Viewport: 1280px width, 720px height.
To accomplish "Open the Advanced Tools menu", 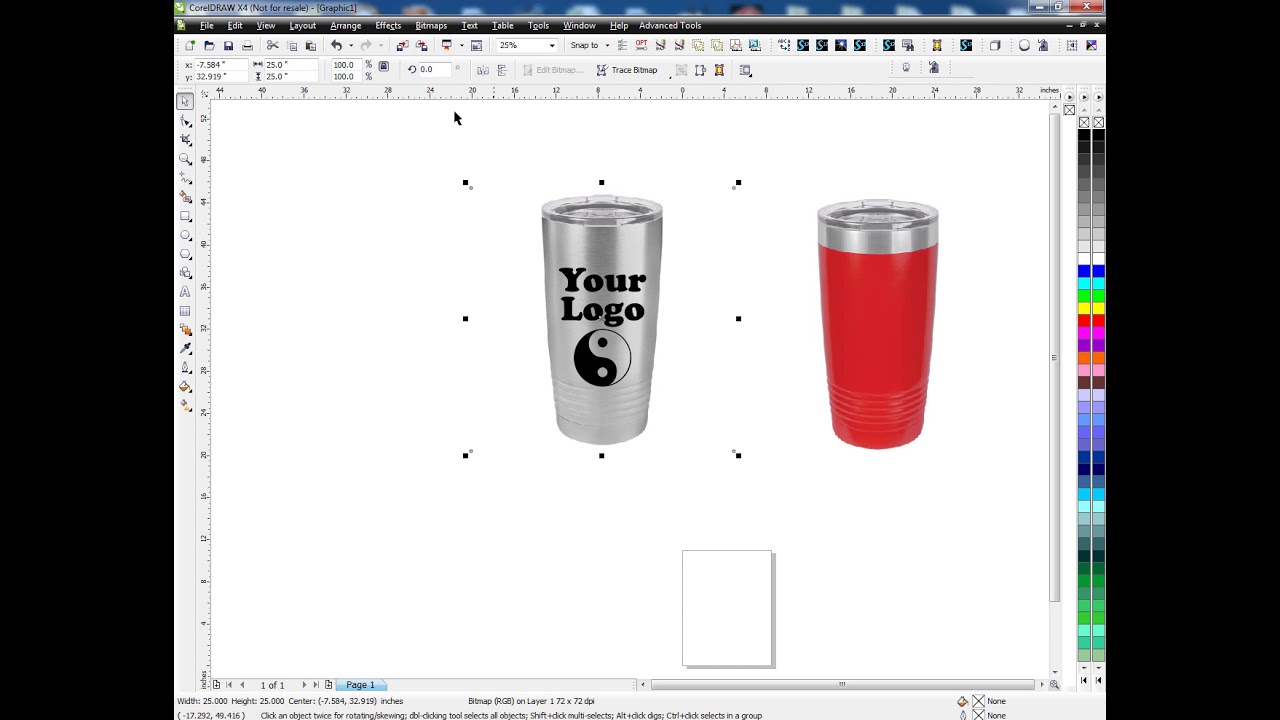I will point(670,25).
